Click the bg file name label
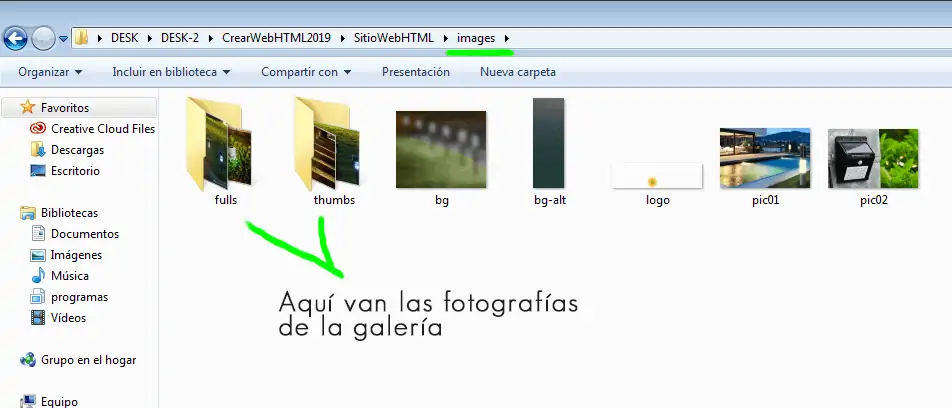The width and height of the screenshot is (952, 408). coord(442,200)
